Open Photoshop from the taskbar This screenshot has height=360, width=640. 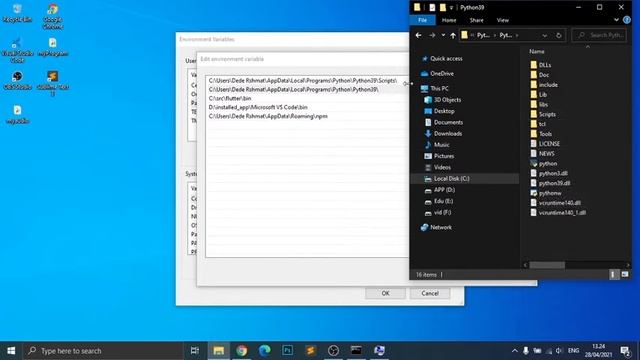pos(287,351)
